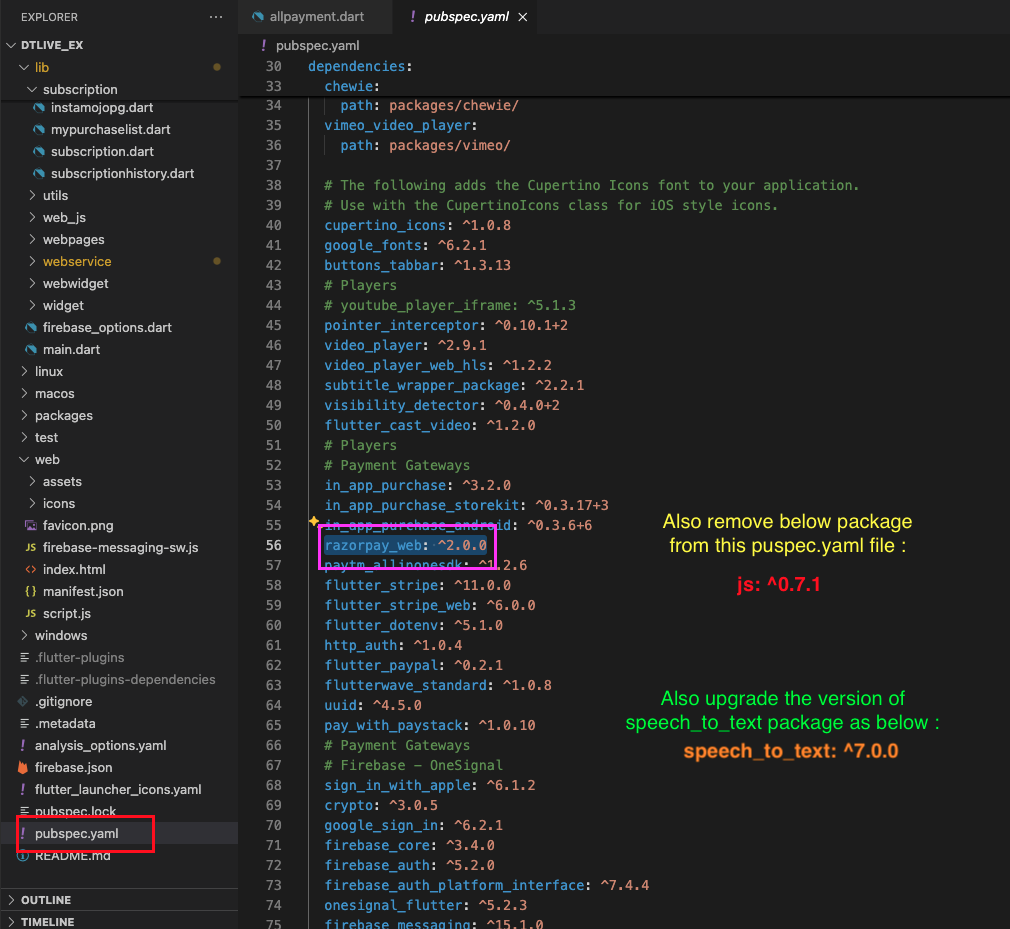Expand the test folder

tap(24, 437)
